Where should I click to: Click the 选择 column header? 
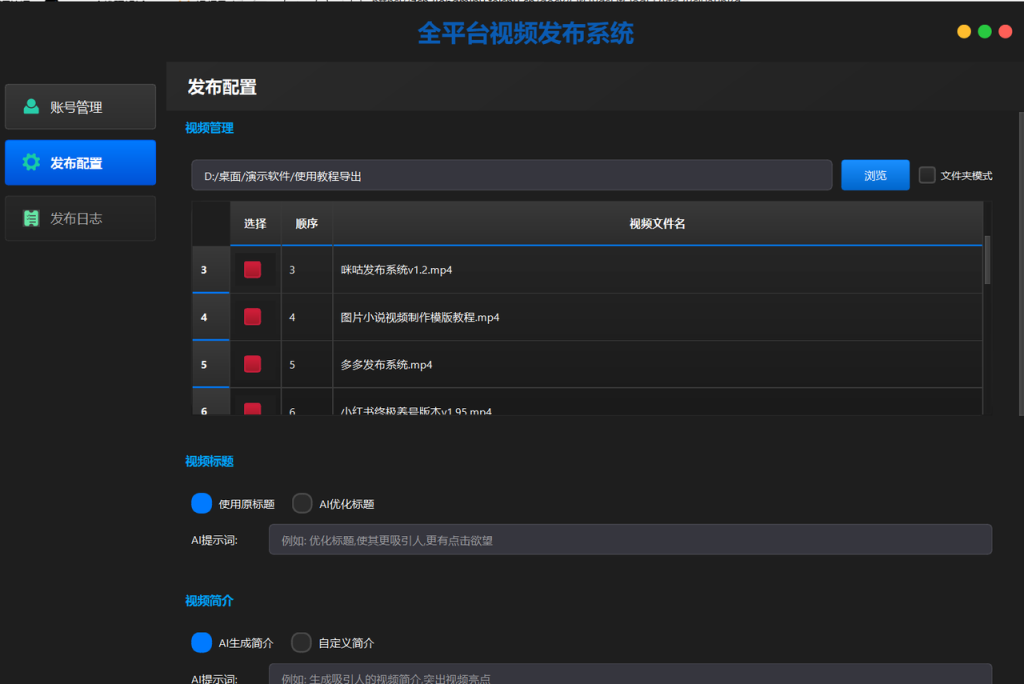pos(255,223)
